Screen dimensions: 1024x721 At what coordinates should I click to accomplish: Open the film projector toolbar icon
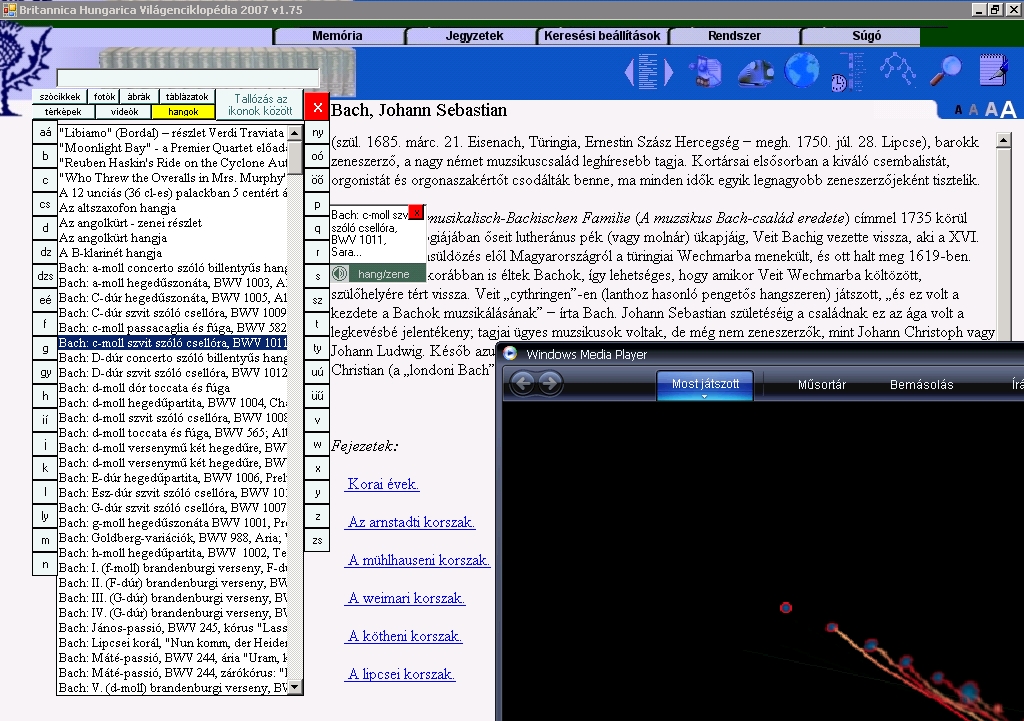coord(755,72)
